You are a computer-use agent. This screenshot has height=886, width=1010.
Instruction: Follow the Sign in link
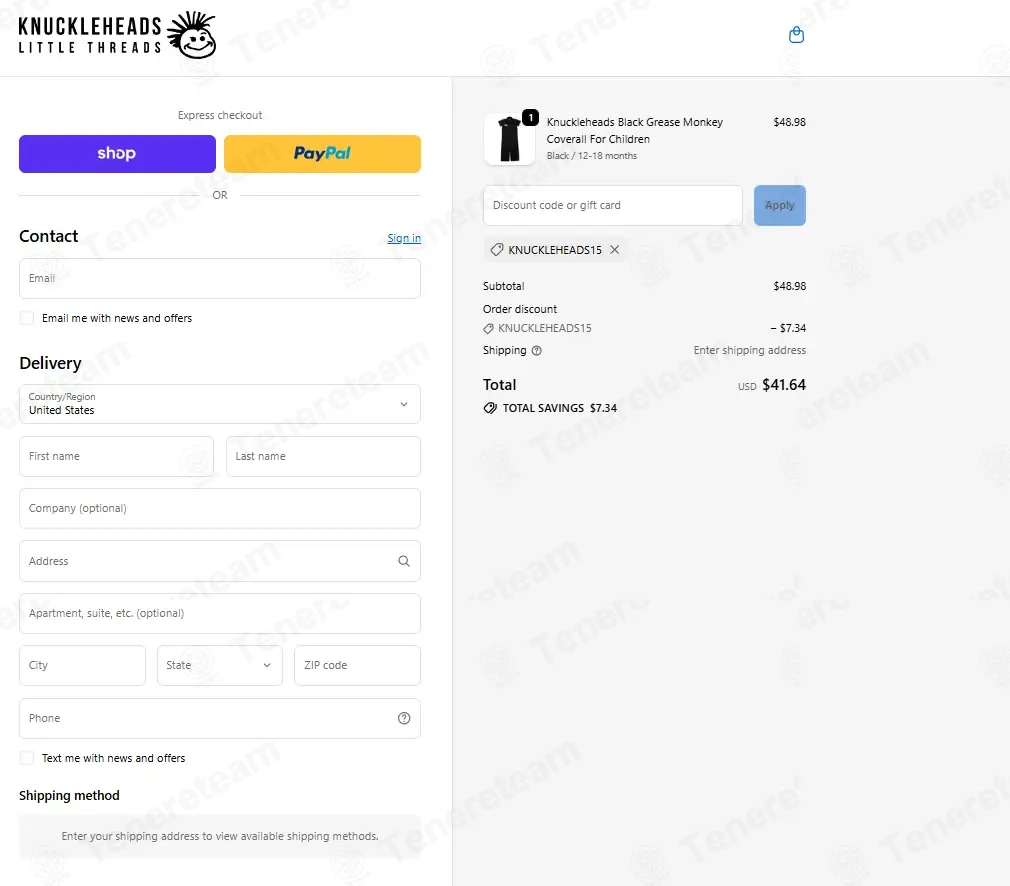tap(404, 238)
